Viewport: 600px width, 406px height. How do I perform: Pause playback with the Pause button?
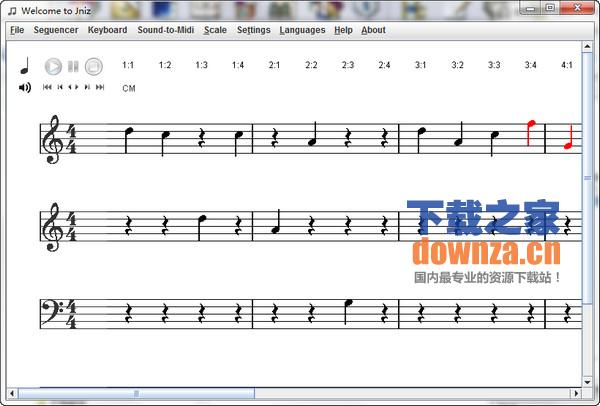pyautogui.click(x=73, y=66)
